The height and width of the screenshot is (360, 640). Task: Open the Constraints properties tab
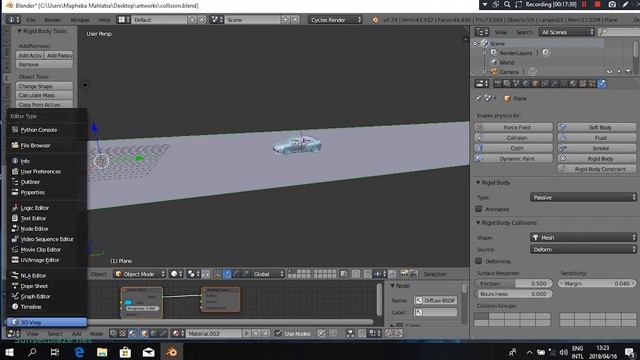pos(545,84)
